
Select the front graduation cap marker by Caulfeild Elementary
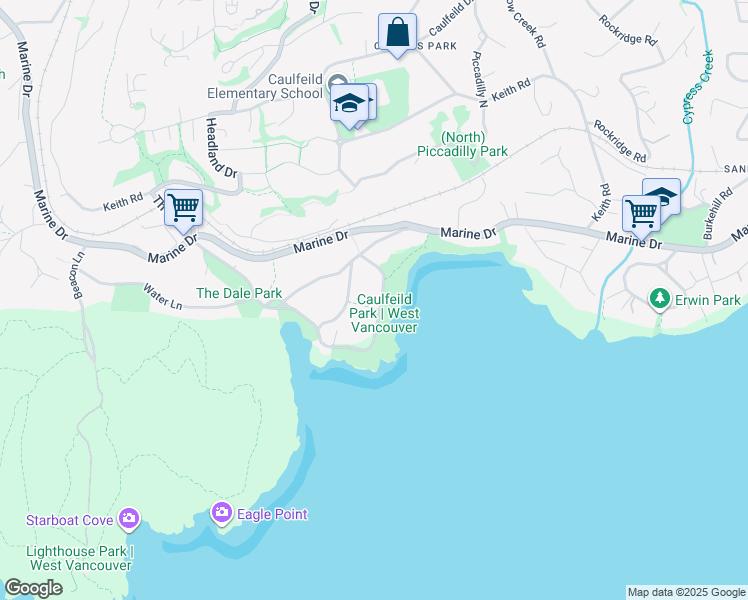(349, 104)
